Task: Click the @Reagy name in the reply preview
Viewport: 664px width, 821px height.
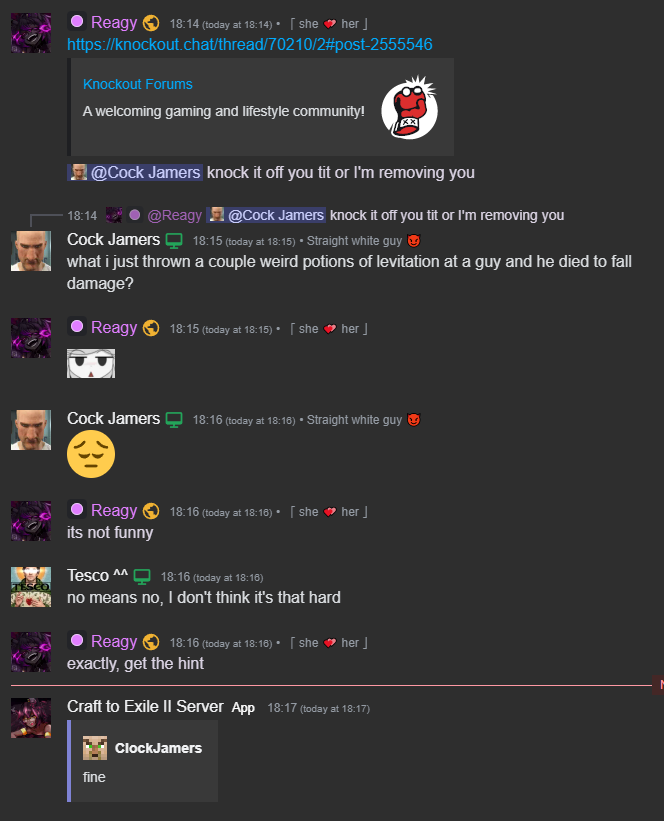Action: (174, 215)
